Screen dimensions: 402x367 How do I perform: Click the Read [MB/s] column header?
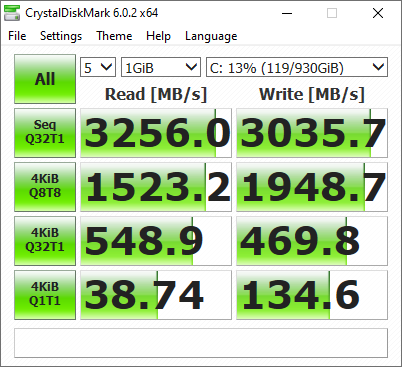tap(156, 94)
